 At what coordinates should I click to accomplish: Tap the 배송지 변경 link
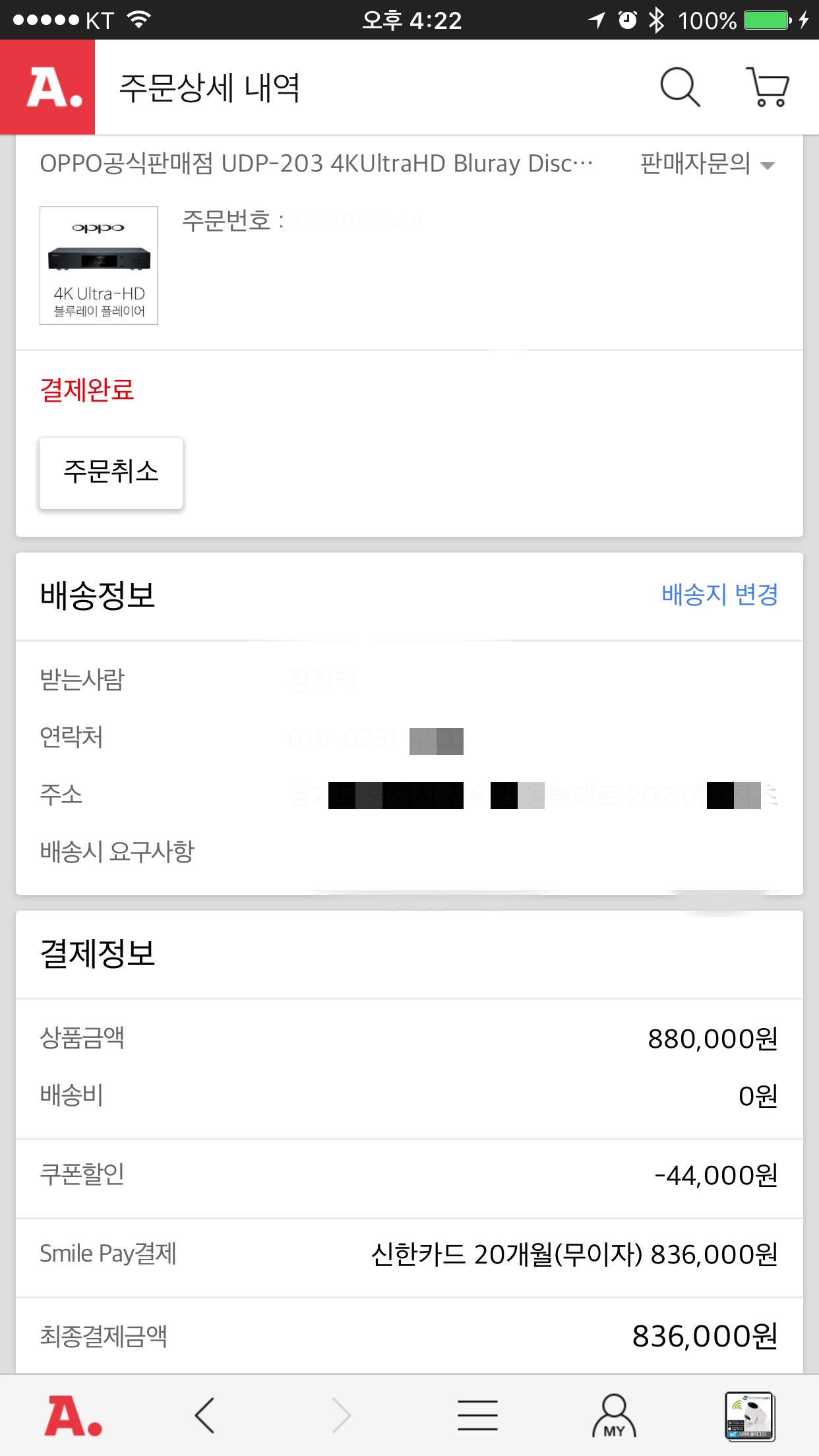[x=719, y=595]
